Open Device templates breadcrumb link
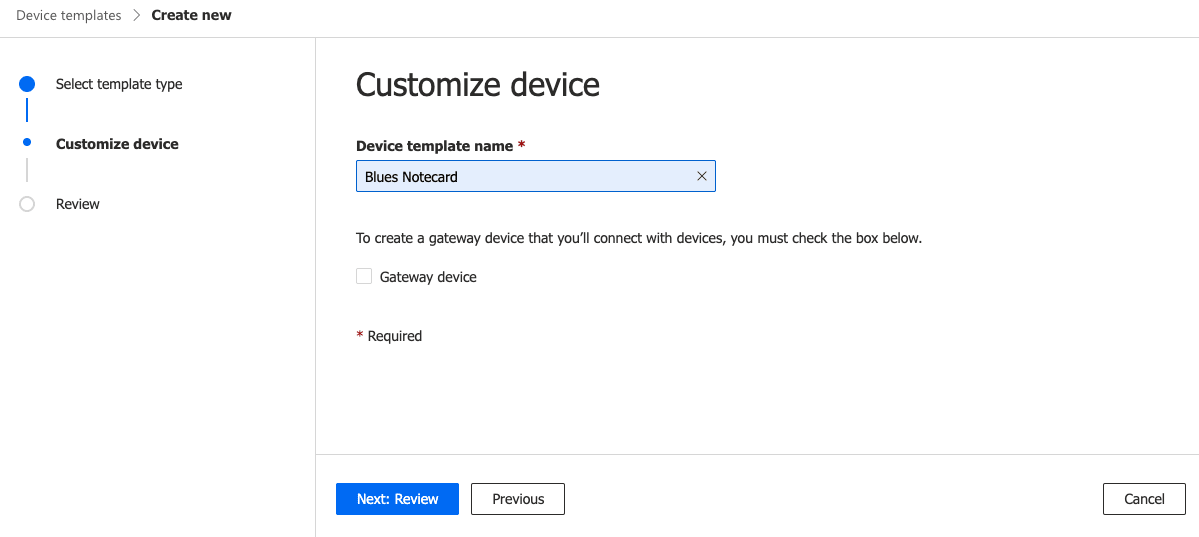 (x=69, y=15)
